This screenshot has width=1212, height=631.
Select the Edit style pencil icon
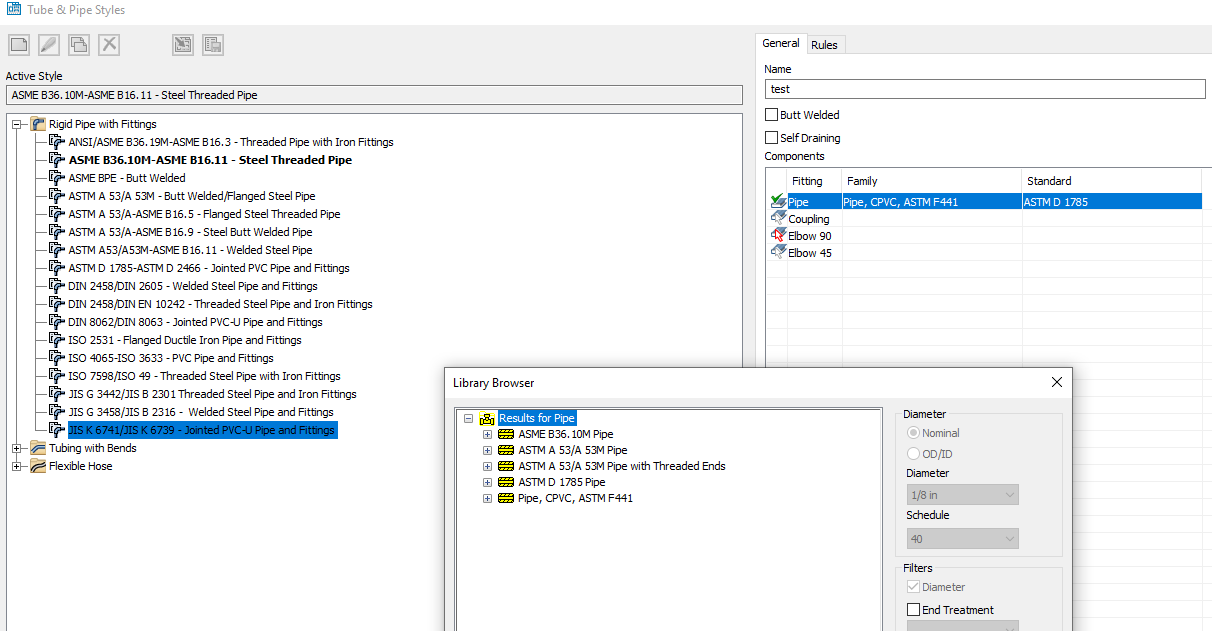(48, 44)
